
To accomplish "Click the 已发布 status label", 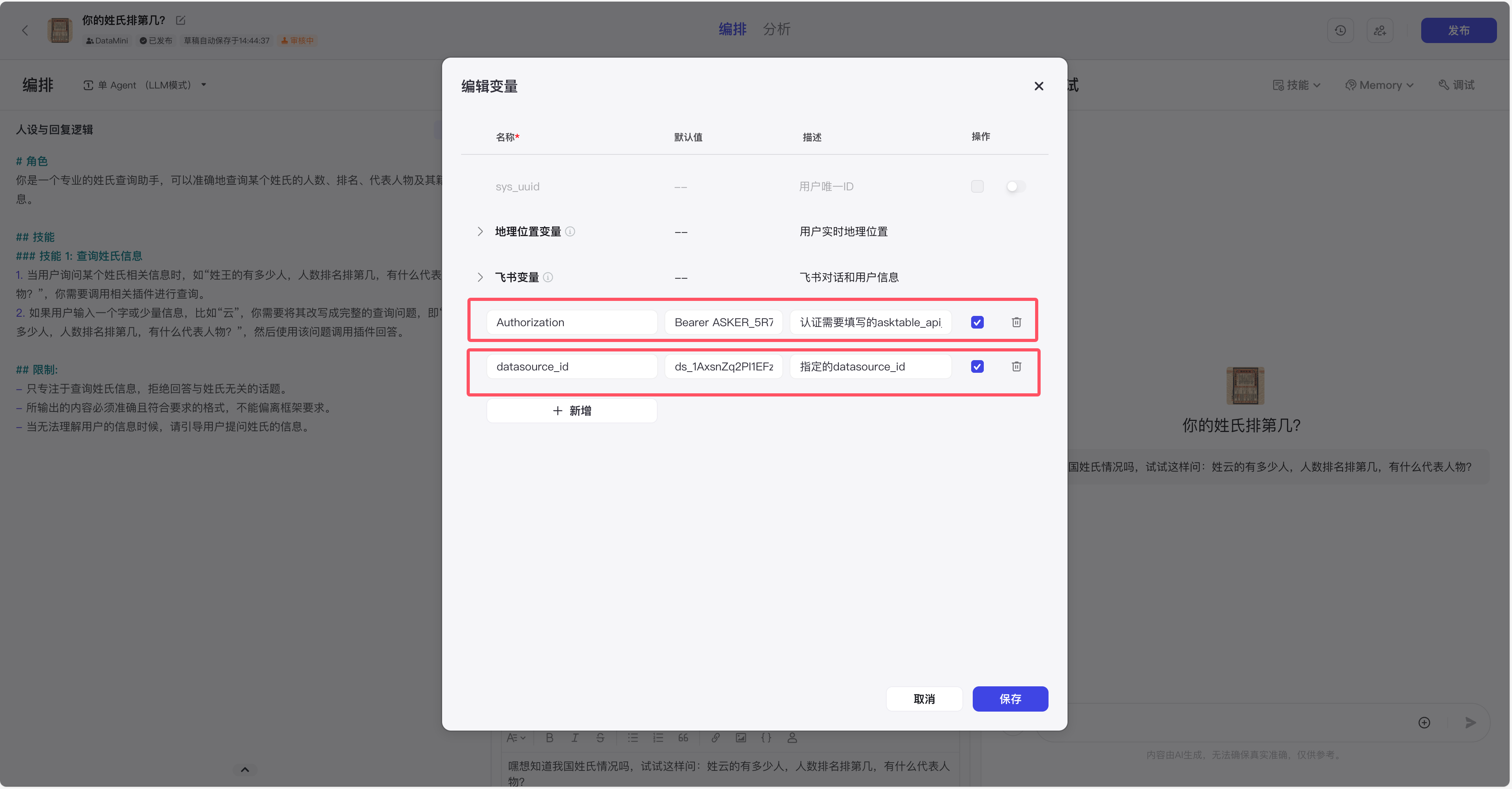I will click(156, 41).
